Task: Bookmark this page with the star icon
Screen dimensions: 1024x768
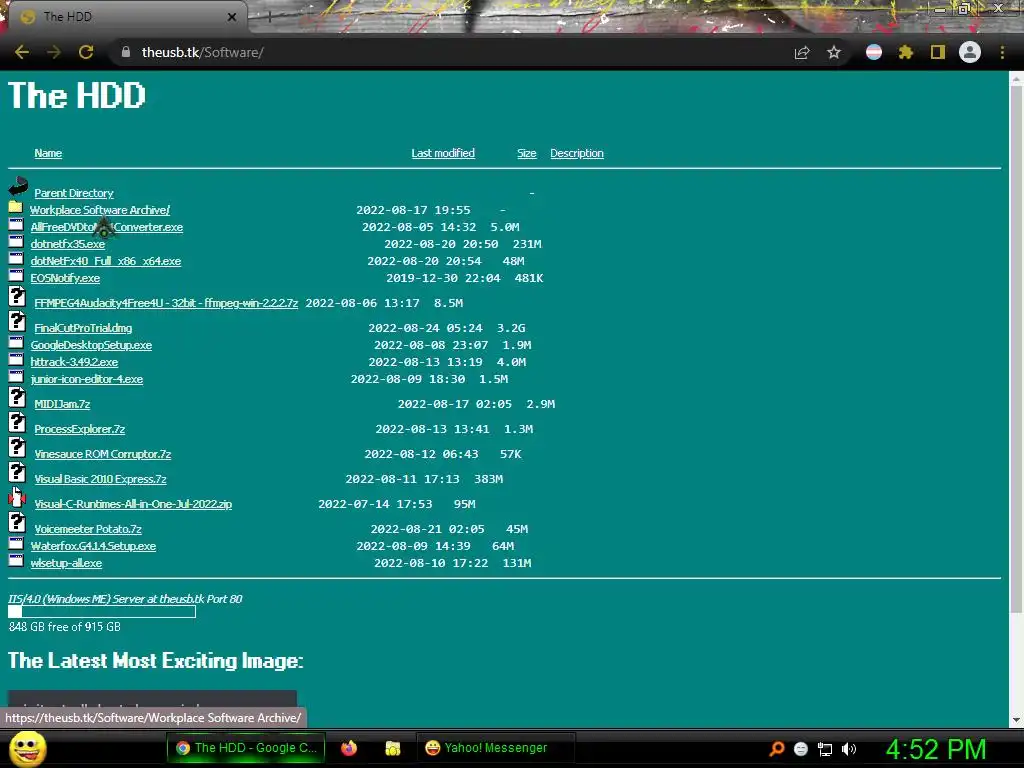Action: [x=834, y=52]
